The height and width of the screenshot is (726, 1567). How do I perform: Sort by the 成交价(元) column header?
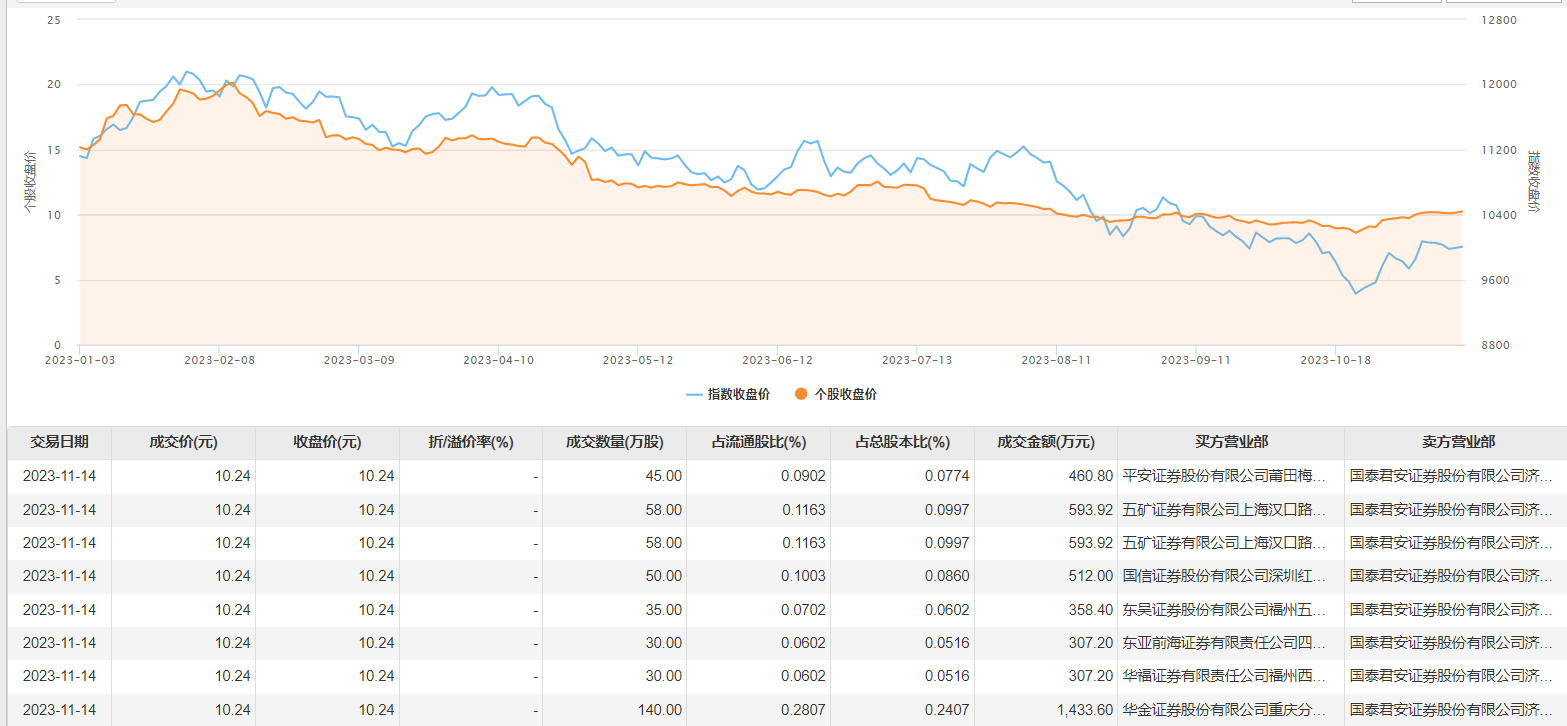(183, 442)
